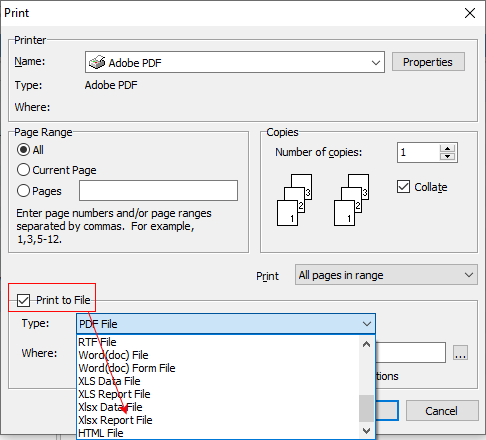Click the list scrollbar up arrow
This screenshot has height=440, width=486.
tap(366, 344)
